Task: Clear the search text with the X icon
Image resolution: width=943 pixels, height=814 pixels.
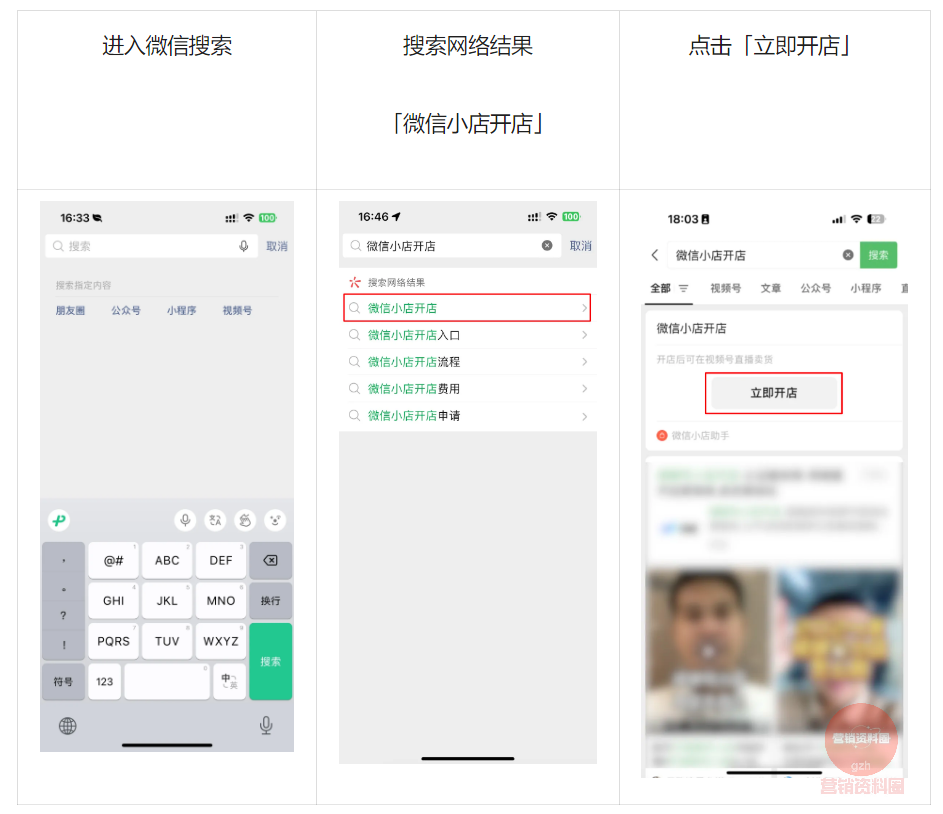Action: tap(546, 246)
